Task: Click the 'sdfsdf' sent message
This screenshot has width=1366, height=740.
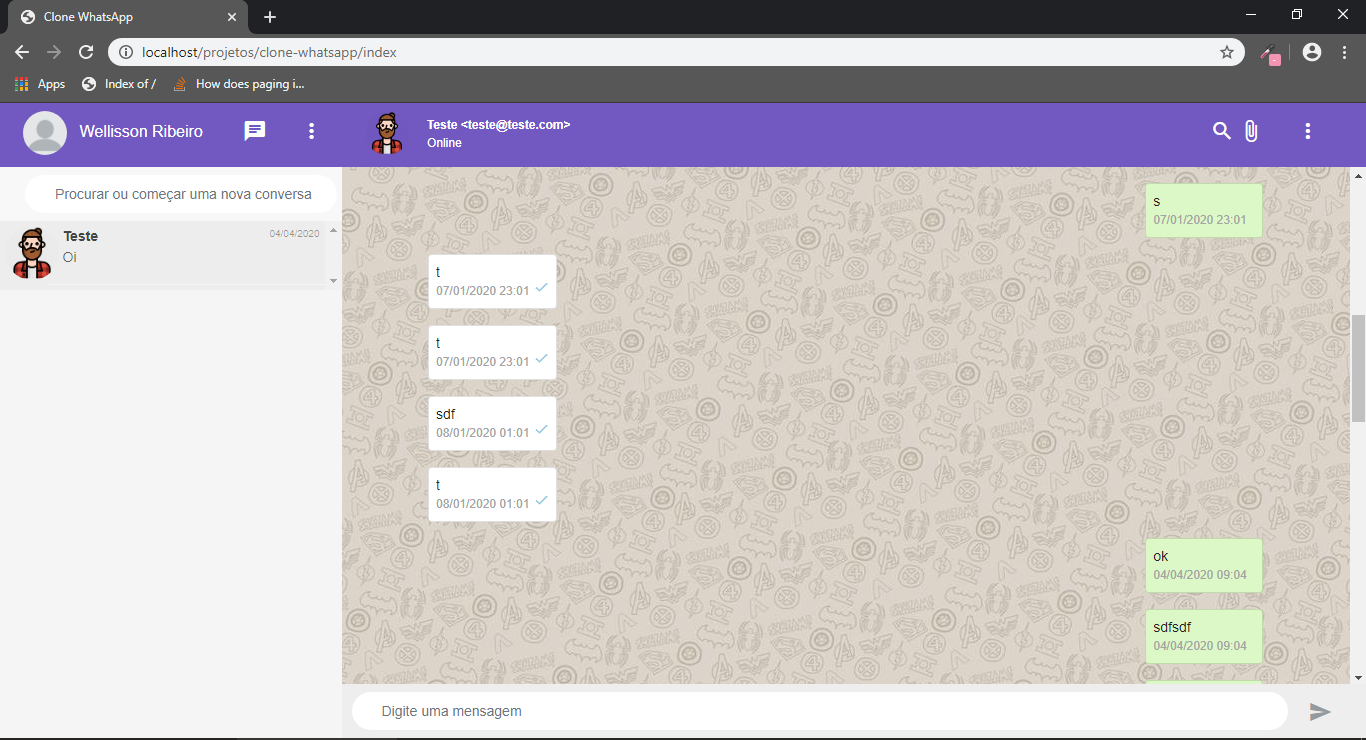Action: (x=1204, y=636)
